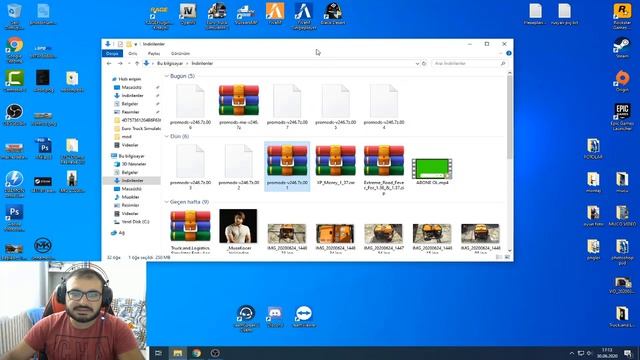Click the Back navigation arrow in Explorer
The width and height of the screenshot is (640, 360).
tap(109, 64)
